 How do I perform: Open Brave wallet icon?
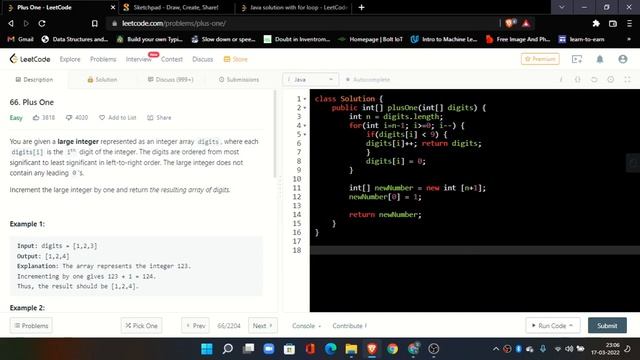pos(613,24)
